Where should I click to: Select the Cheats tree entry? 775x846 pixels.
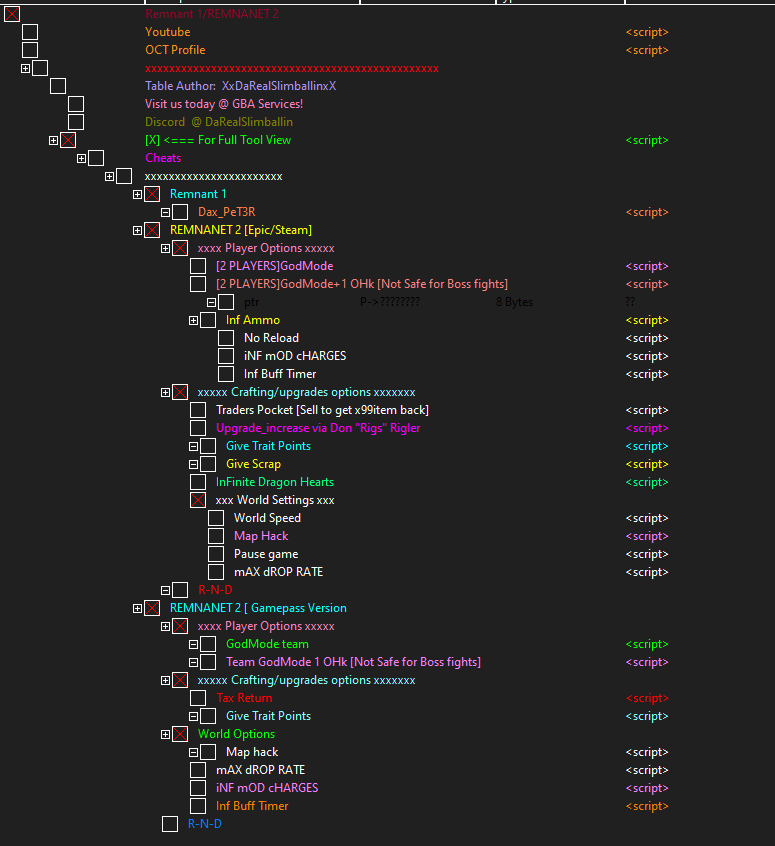(x=163, y=158)
